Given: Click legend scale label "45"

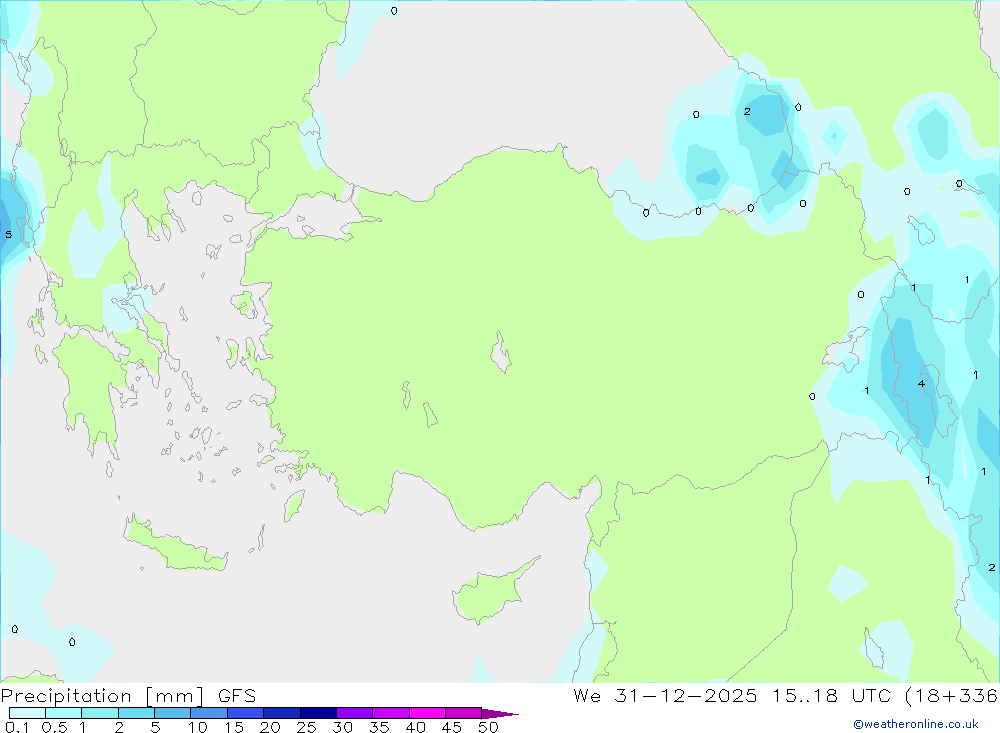Looking at the screenshot, I should [452, 727].
